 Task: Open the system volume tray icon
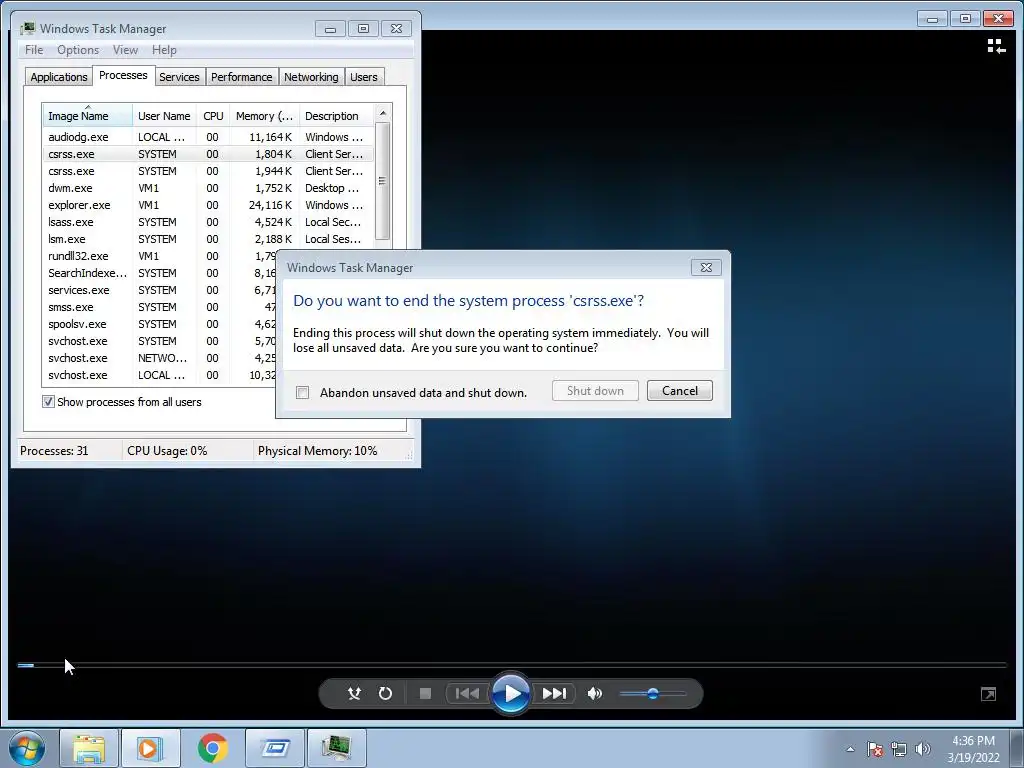point(923,749)
